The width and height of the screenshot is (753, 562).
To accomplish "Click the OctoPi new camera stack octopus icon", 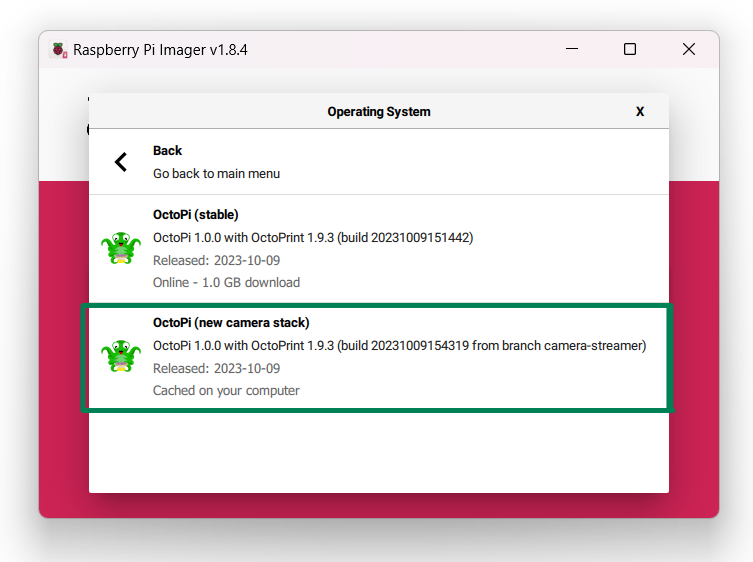I will pos(121,356).
